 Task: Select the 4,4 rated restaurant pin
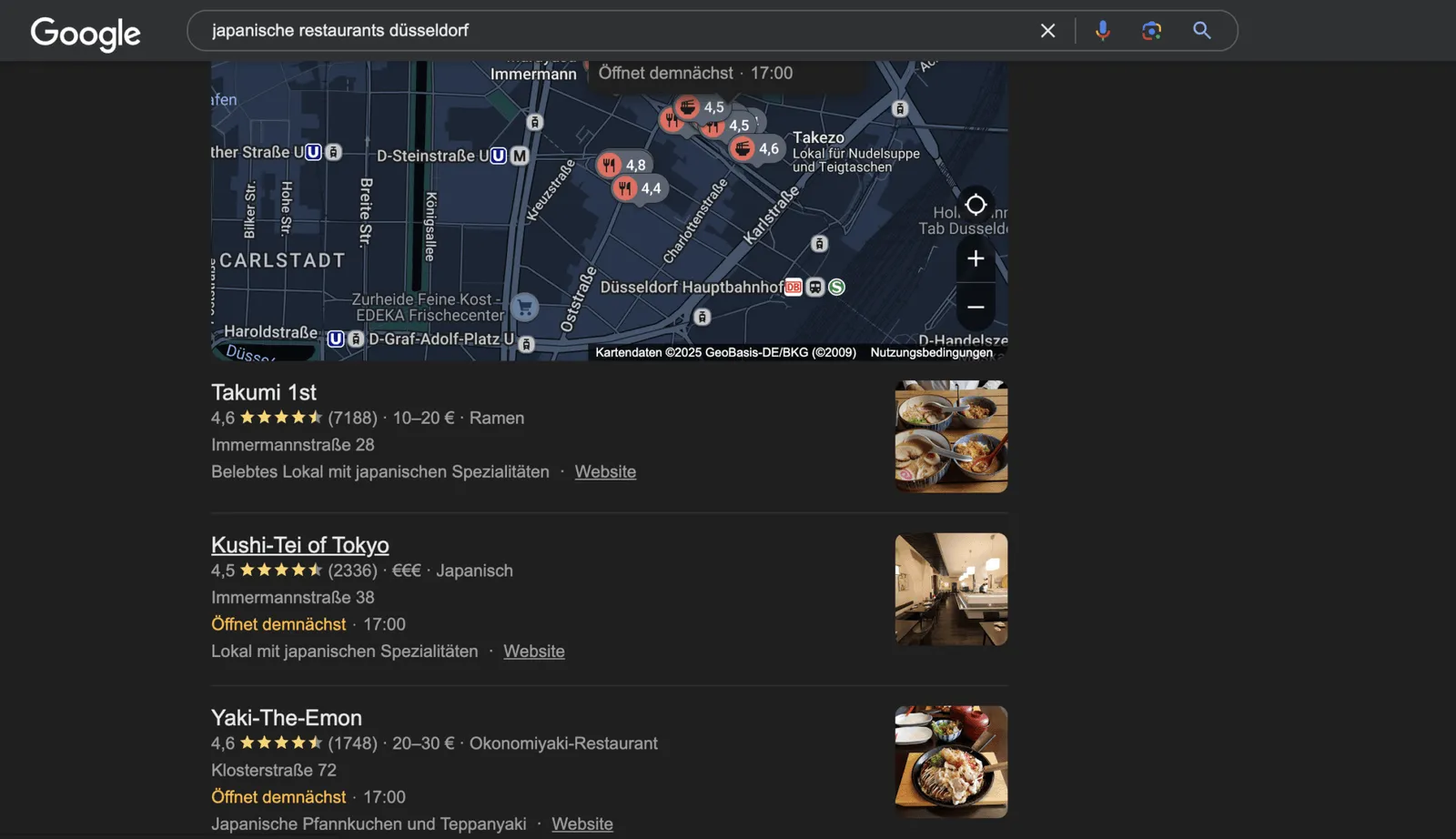coord(639,188)
